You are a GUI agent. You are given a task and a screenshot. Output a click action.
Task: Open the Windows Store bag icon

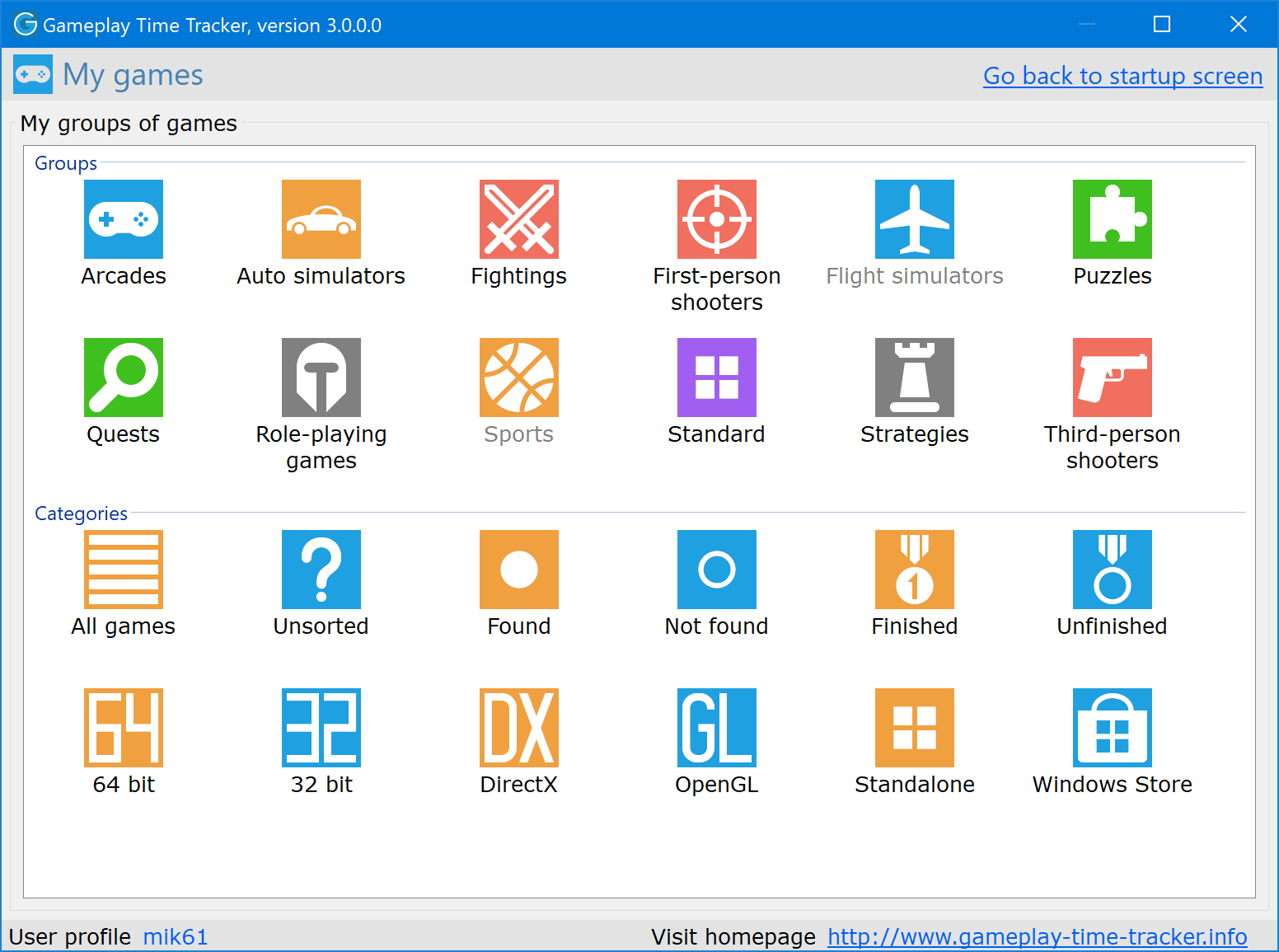1113,728
